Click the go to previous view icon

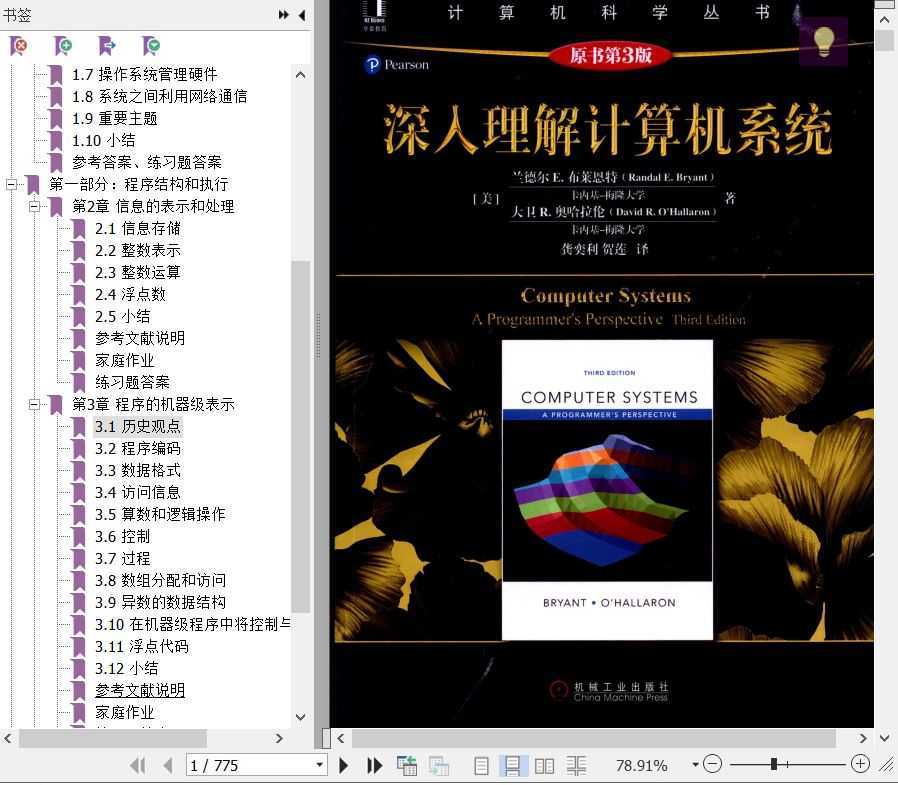pyautogui.click(x=407, y=766)
